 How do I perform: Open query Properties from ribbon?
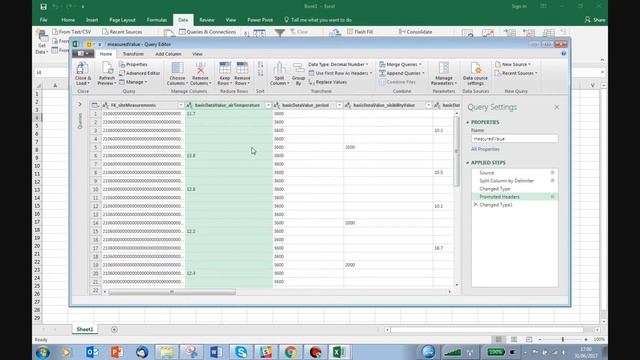click(x=133, y=64)
